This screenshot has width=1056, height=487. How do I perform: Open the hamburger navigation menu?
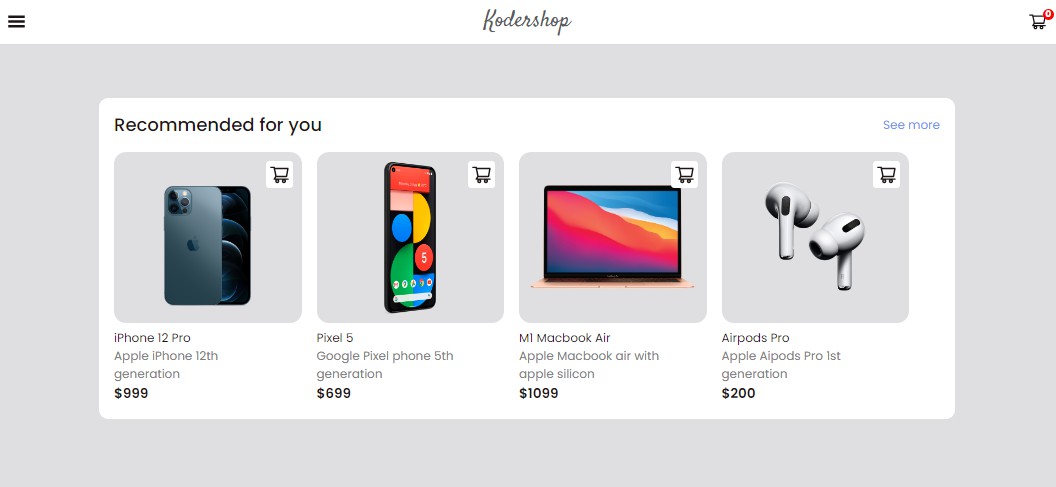16,22
